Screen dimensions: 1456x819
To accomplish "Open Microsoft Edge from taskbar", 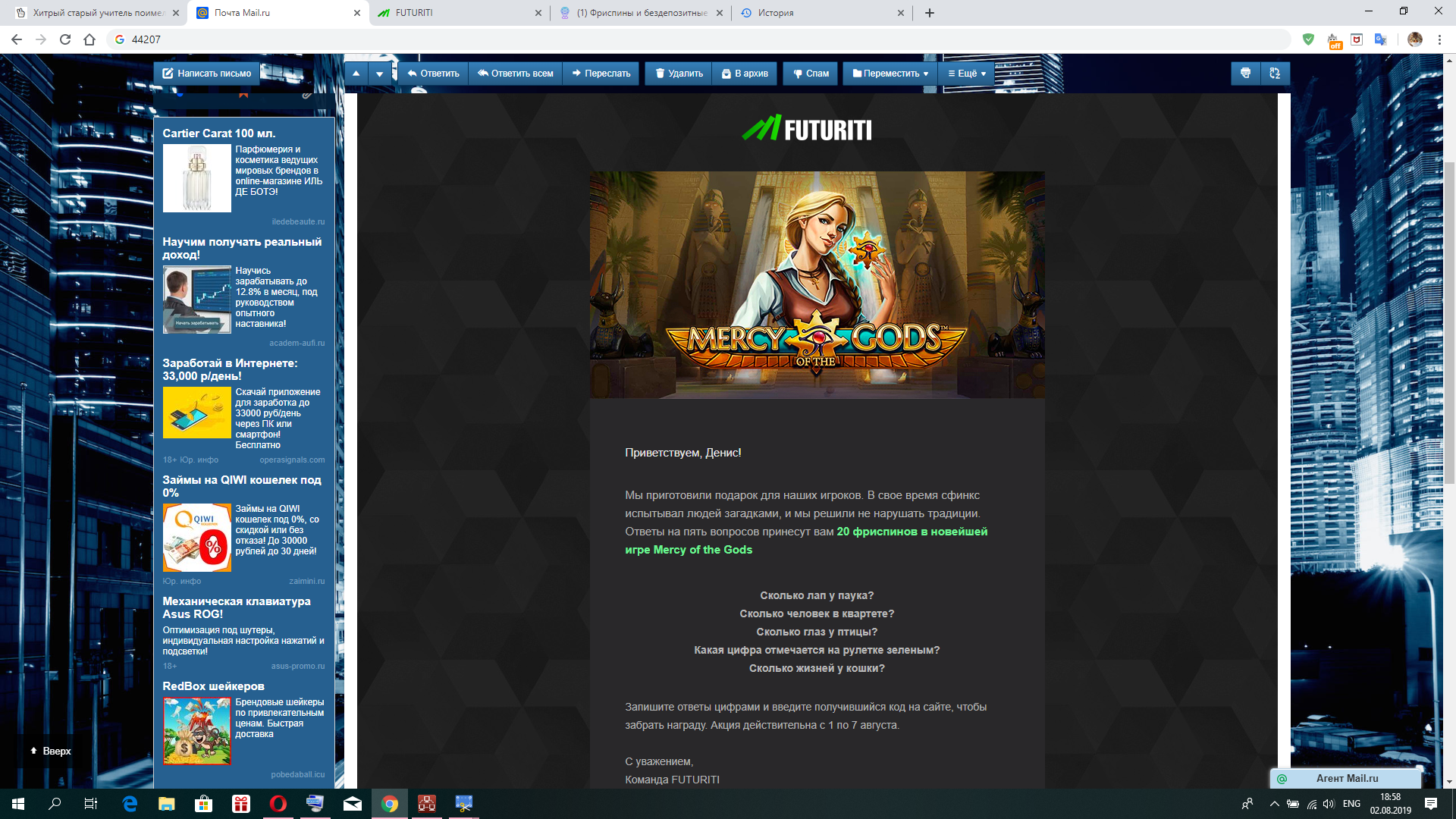I will click(130, 804).
